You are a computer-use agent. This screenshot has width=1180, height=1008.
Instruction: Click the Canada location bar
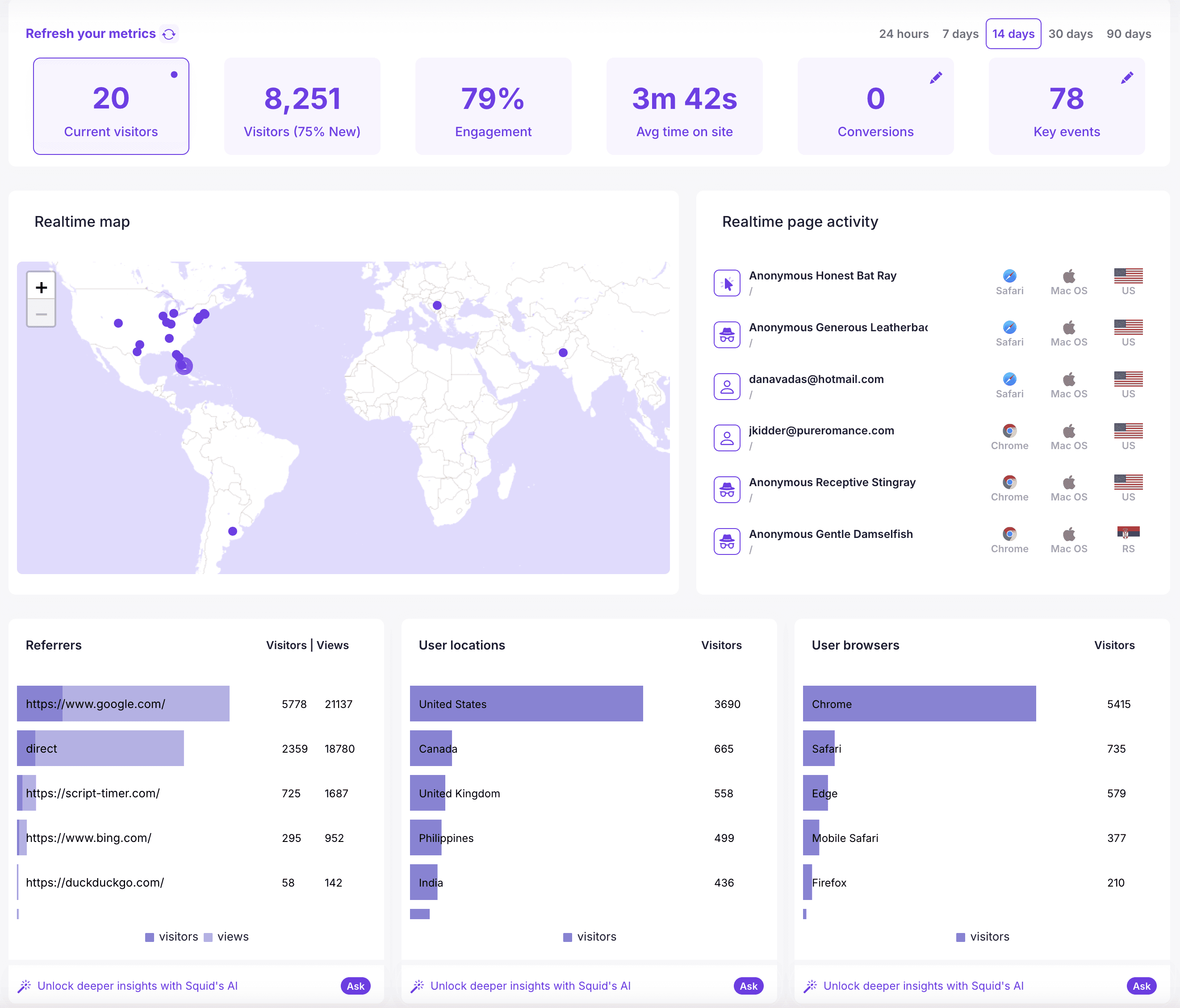(431, 748)
